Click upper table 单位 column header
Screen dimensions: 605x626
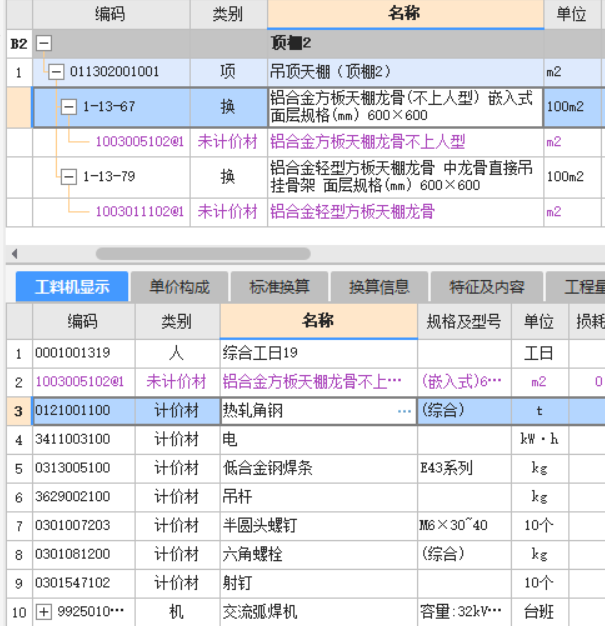tap(572, 14)
